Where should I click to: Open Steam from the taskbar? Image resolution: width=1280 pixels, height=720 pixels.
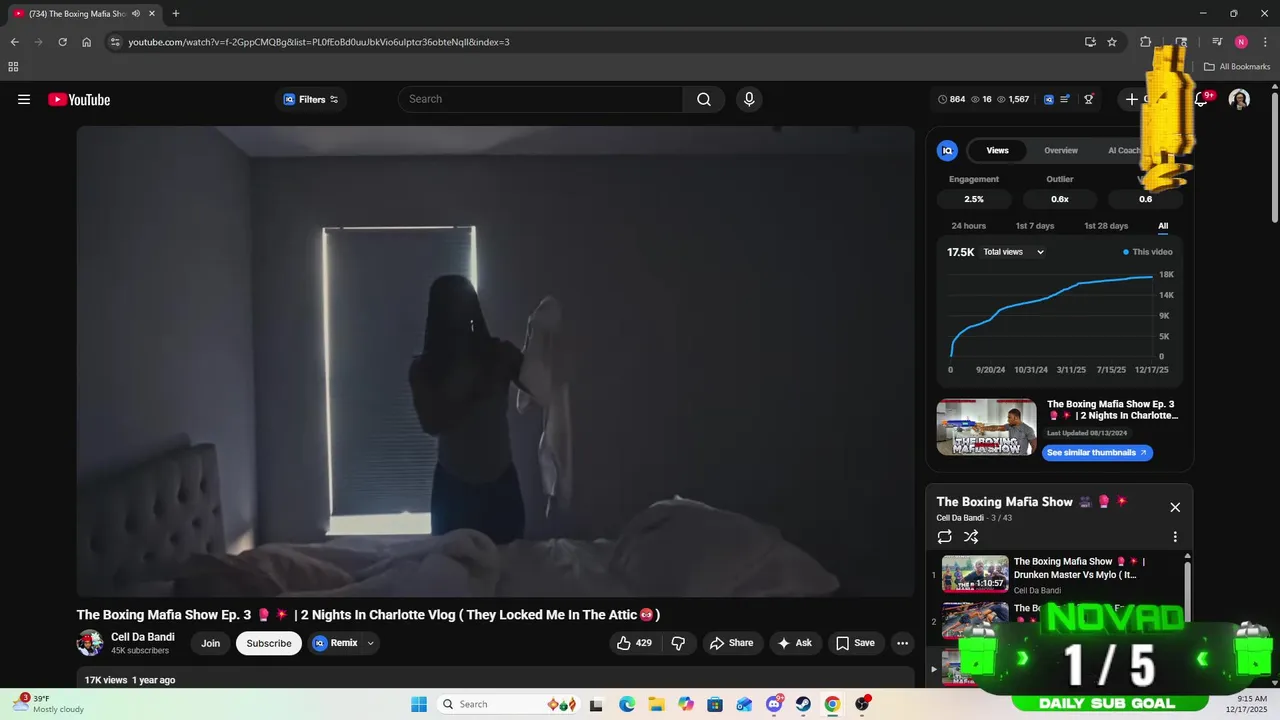coord(803,704)
